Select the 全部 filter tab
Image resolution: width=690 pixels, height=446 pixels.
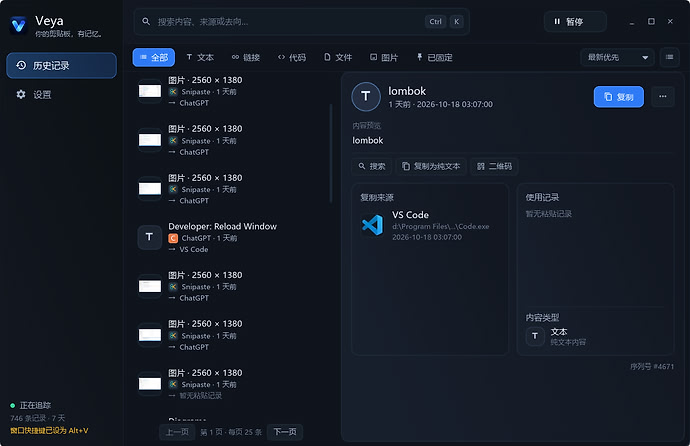click(x=154, y=57)
